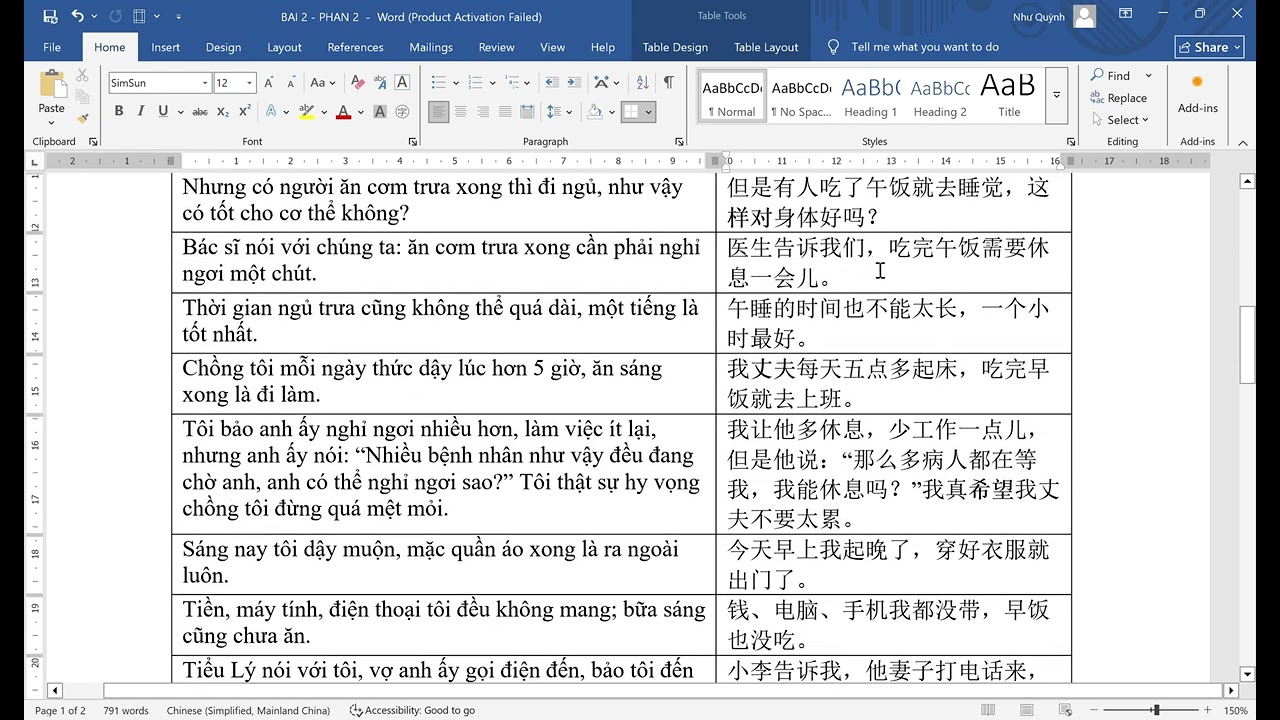
Task: Toggle italic formatting
Action: pyautogui.click(x=140, y=112)
